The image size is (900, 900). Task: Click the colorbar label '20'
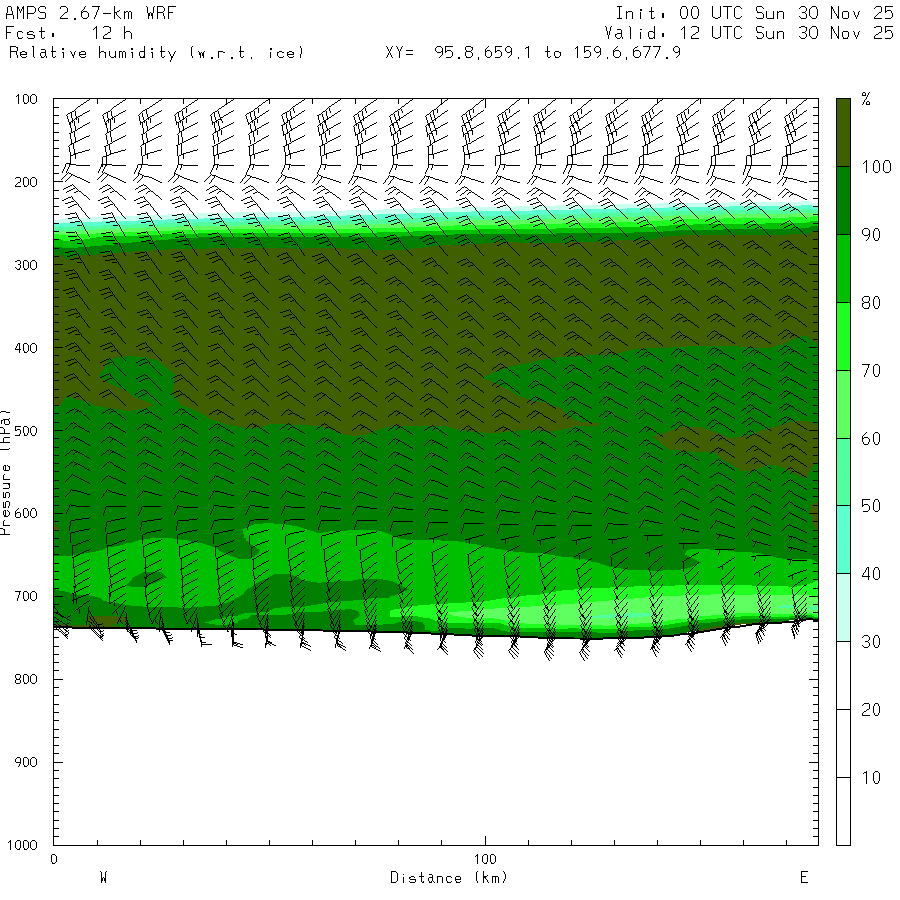(x=871, y=709)
